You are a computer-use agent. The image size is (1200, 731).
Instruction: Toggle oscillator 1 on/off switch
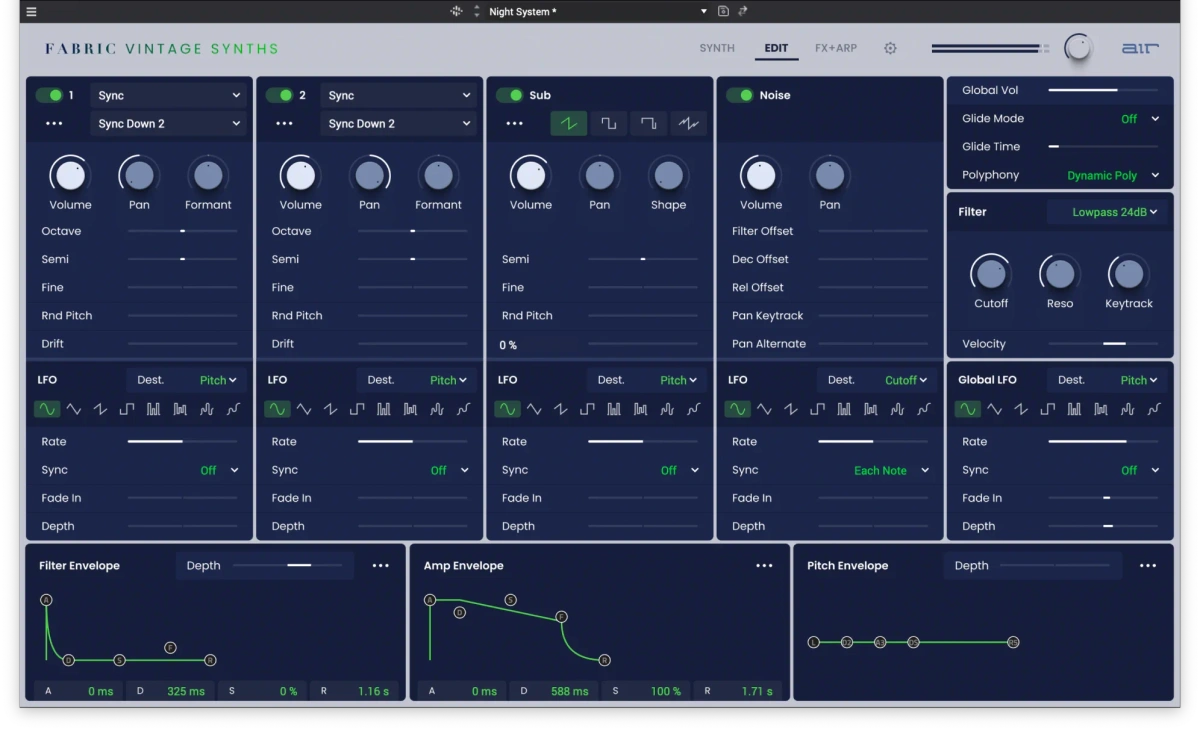click(49, 95)
